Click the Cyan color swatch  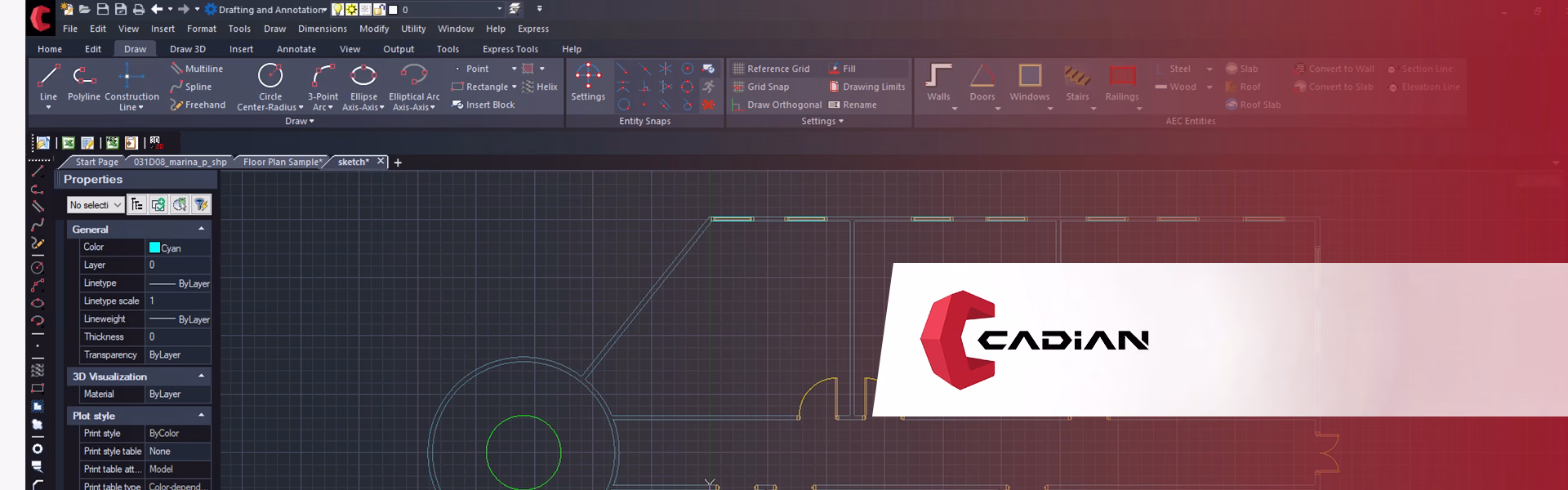tap(154, 247)
